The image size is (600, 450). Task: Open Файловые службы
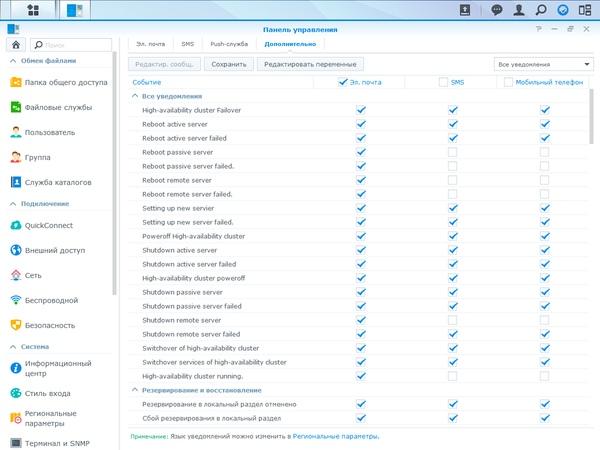coord(51,108)
